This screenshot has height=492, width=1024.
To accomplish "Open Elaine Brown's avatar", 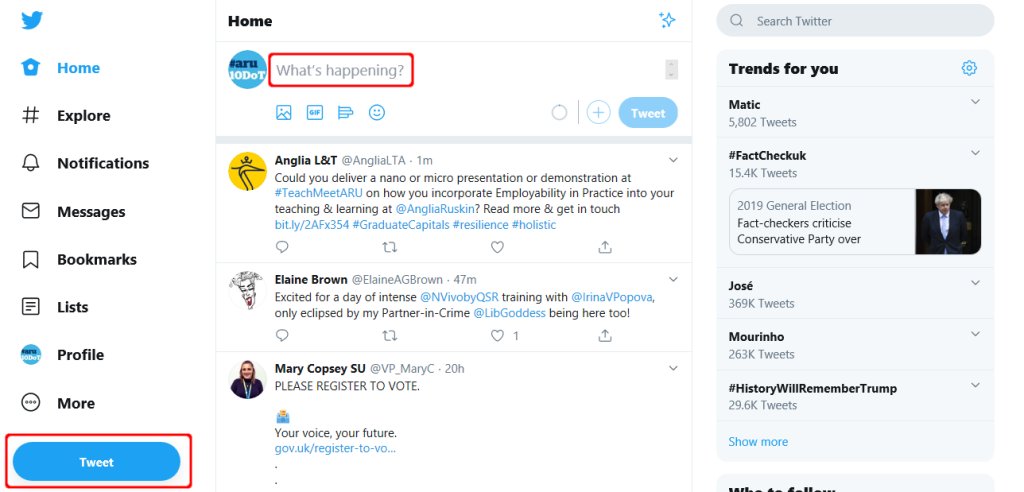I will [x=248, y=289].
